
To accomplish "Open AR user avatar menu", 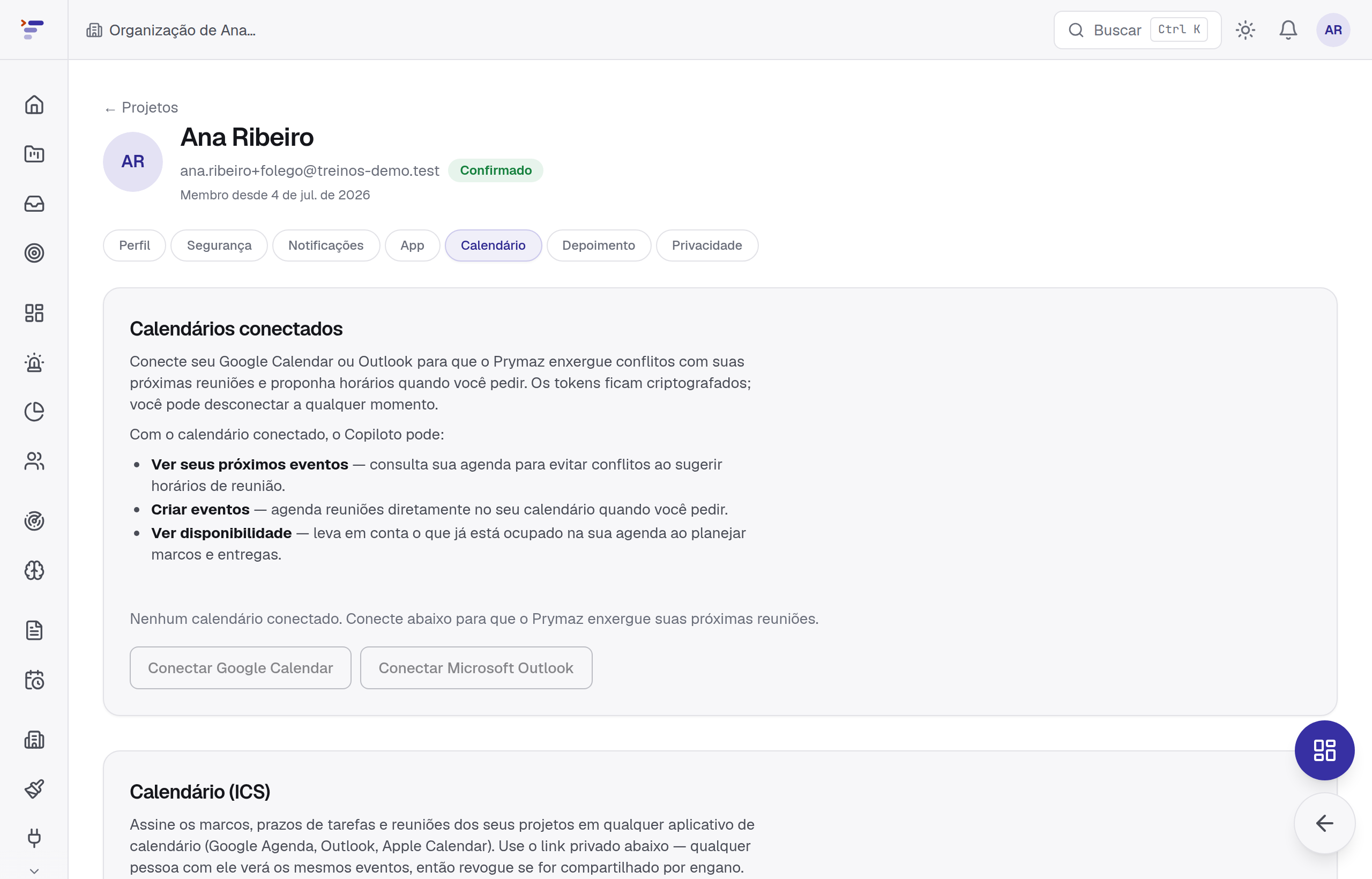I will click(1333, 29).
